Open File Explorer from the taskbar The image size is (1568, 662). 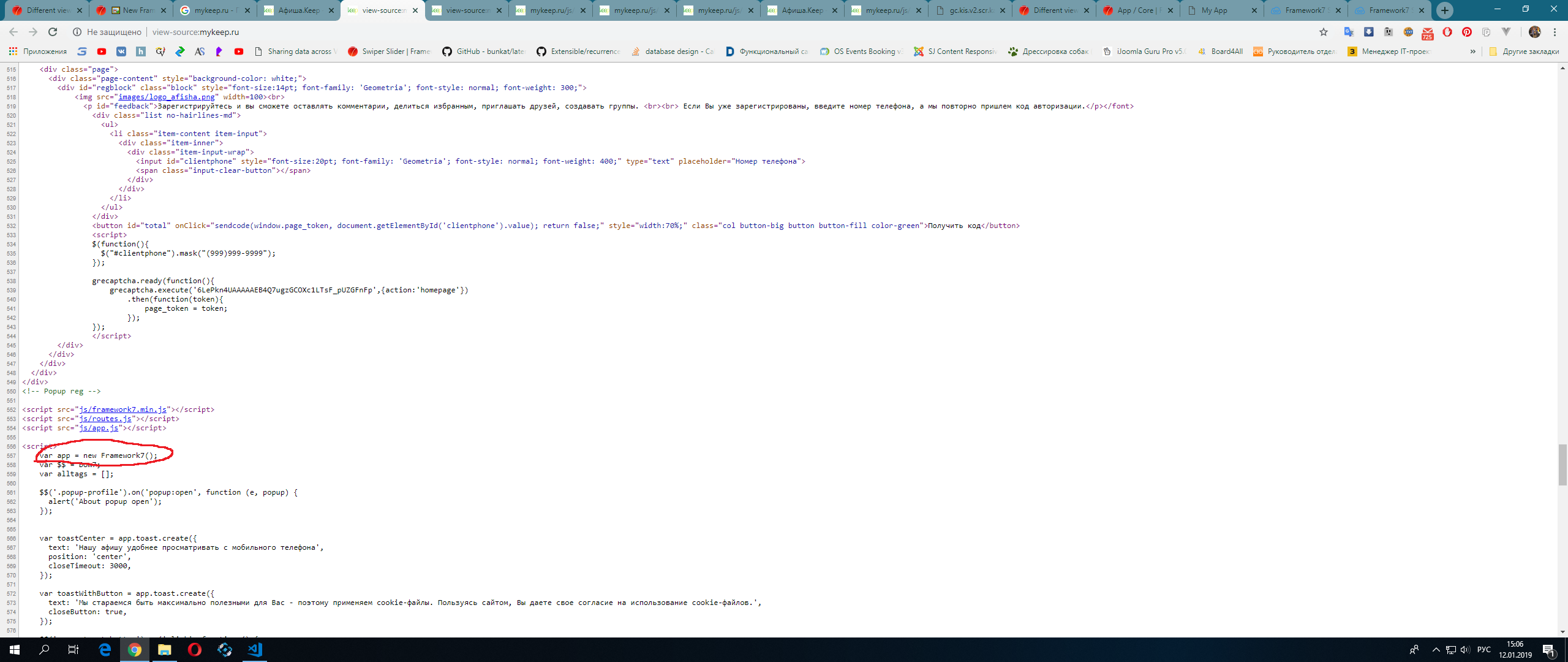pyautogui.click(x=164, y=650)
